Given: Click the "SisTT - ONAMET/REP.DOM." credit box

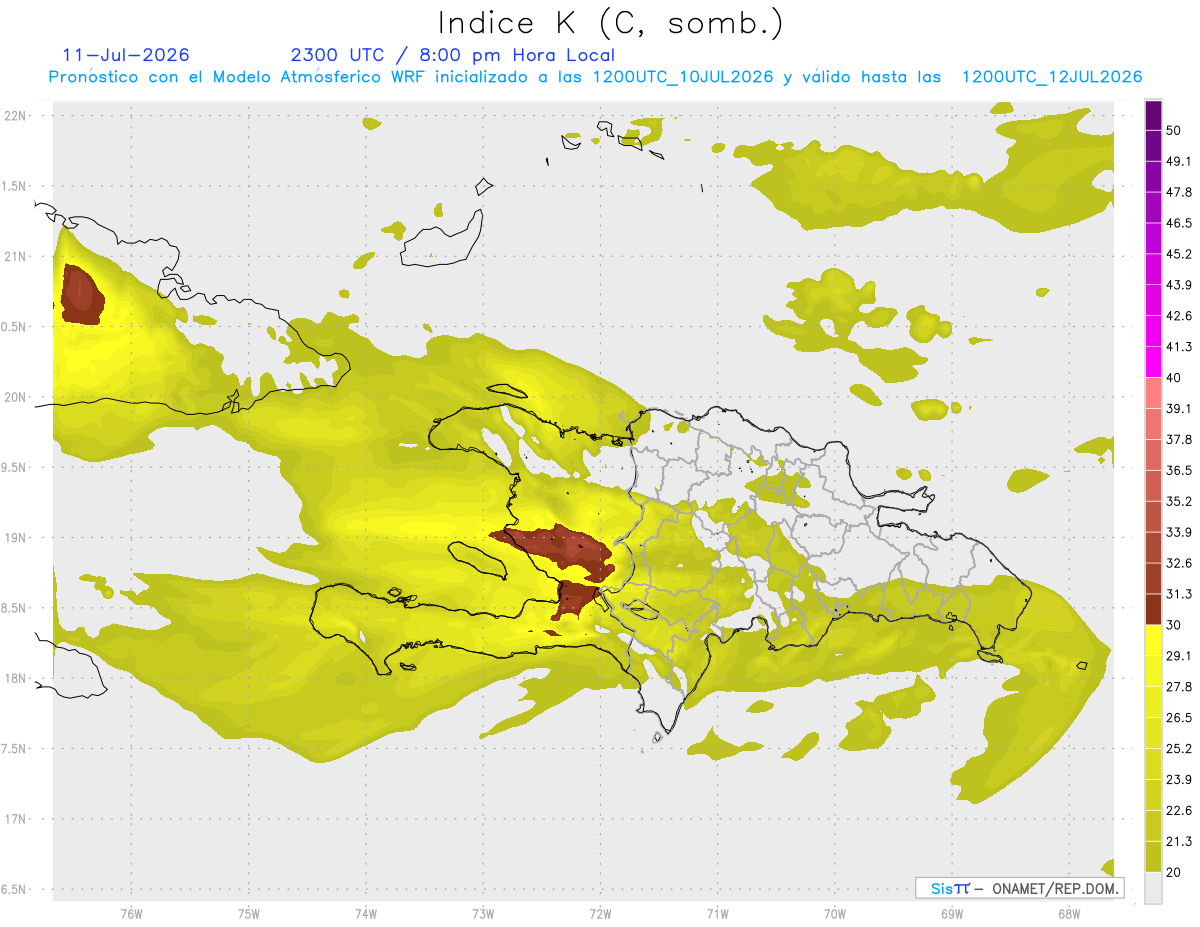Looking at the screenshot, I should (1020, 888).
